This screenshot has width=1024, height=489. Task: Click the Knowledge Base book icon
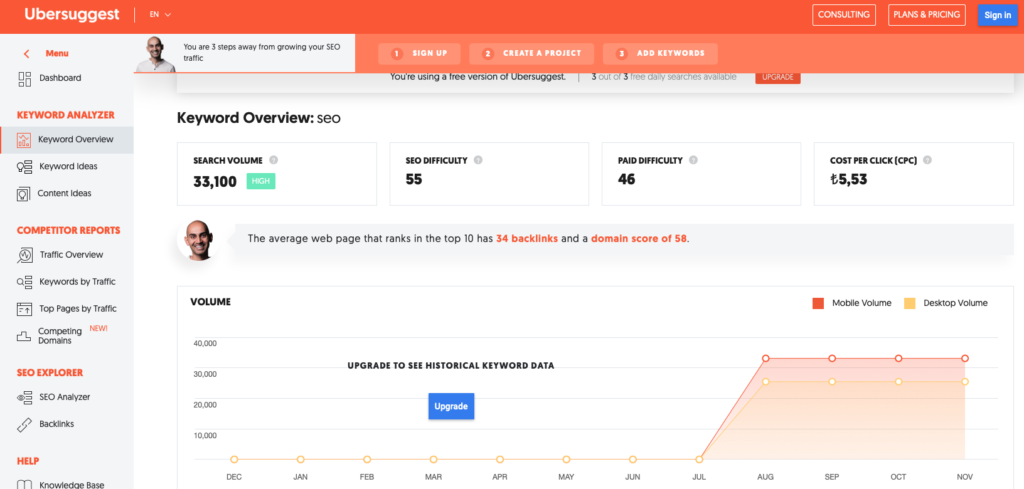click(x=25, y=485)
